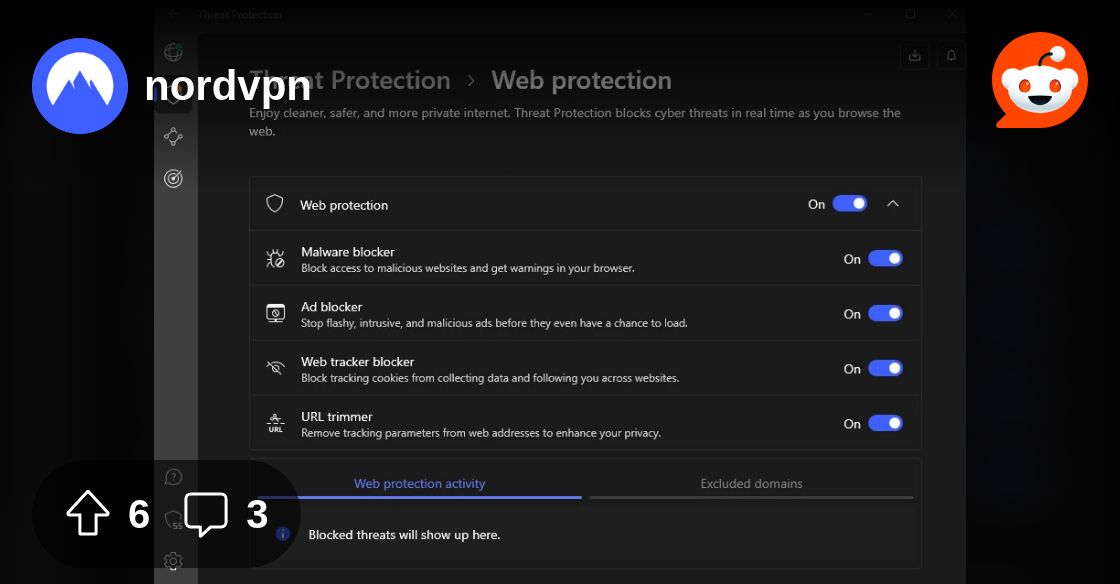This screenshot has height=584, width=1120.
Task: Go back using the title bar arrow
Action: [174, 15]
